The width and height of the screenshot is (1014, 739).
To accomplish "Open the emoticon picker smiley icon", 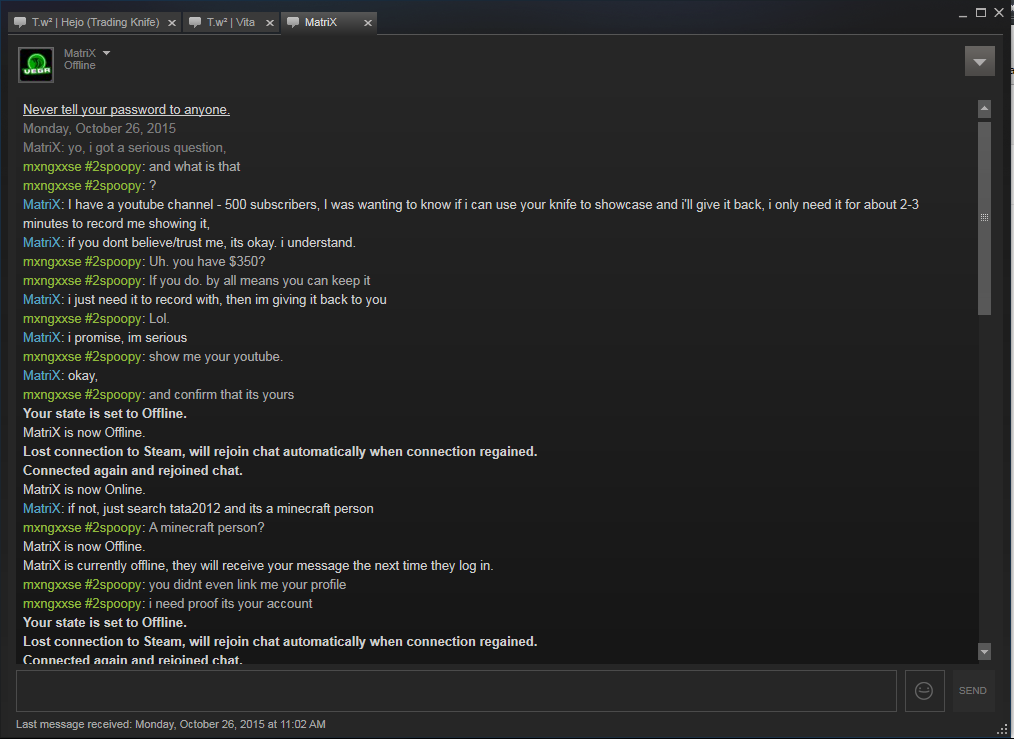I will pyautogui.click(x=924, y=691).
